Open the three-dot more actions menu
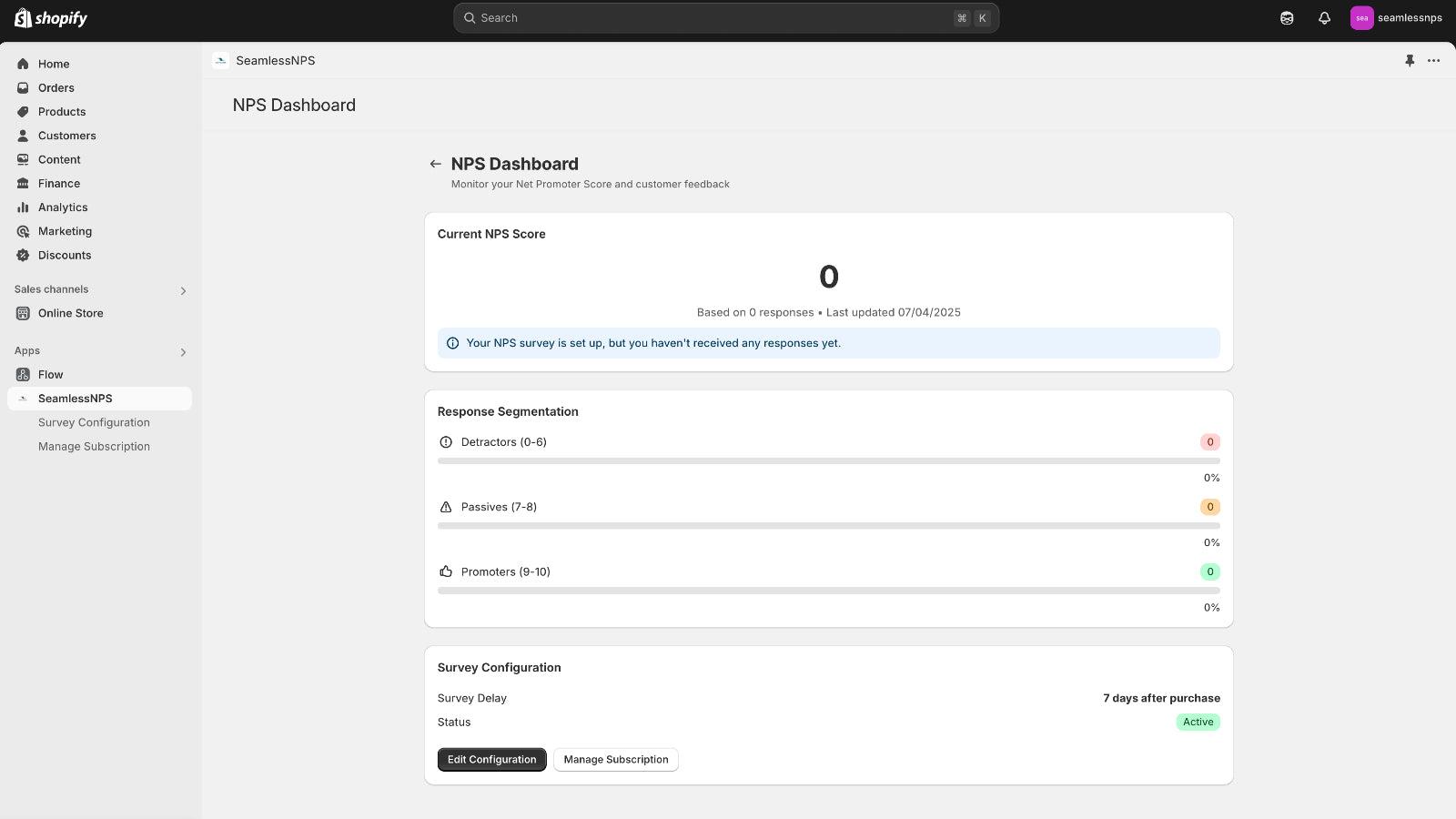This screenshot has width=1456, height=819. tap(1433, 61)
